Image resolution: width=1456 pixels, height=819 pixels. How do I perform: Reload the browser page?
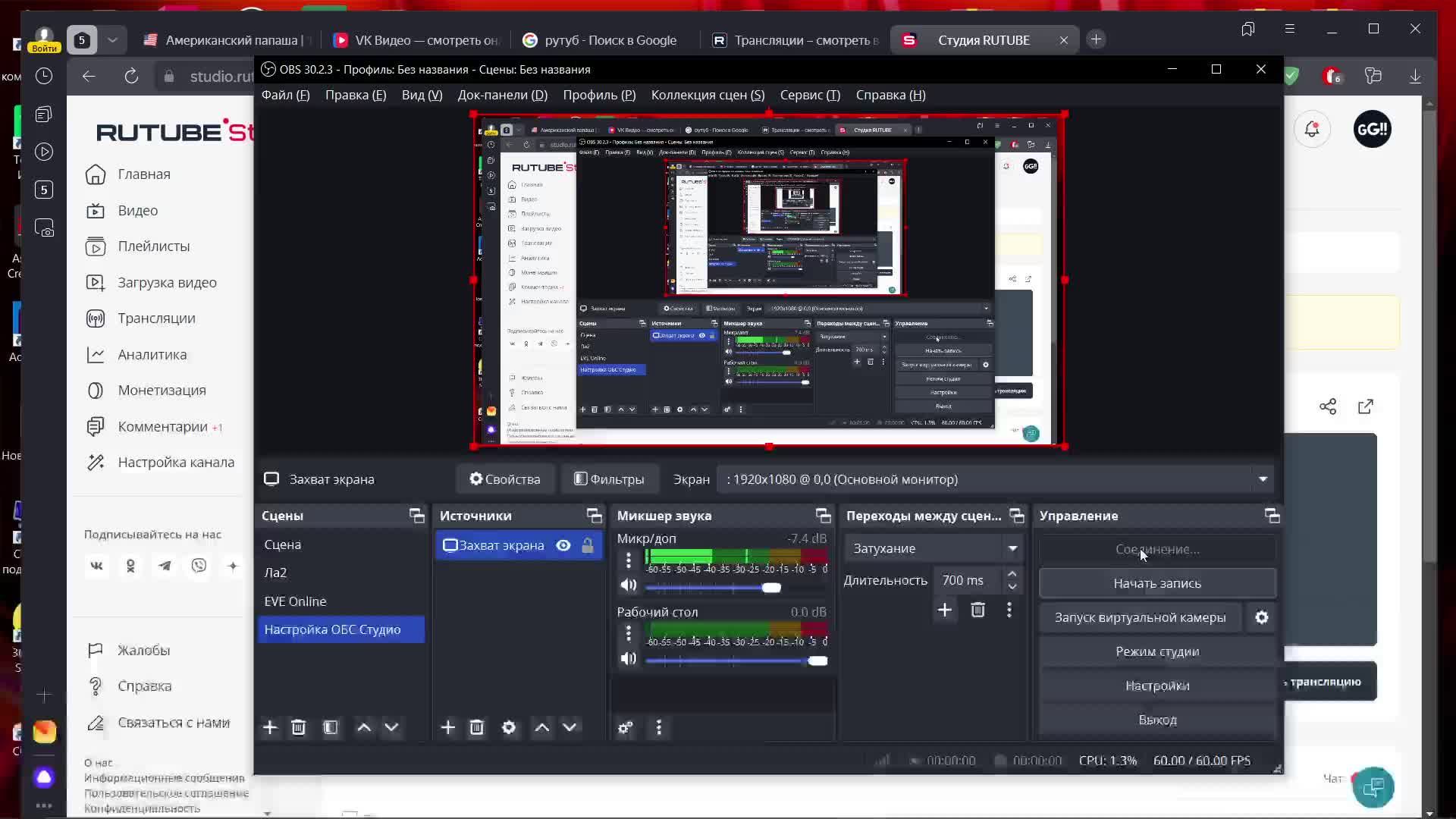point(131,77)
